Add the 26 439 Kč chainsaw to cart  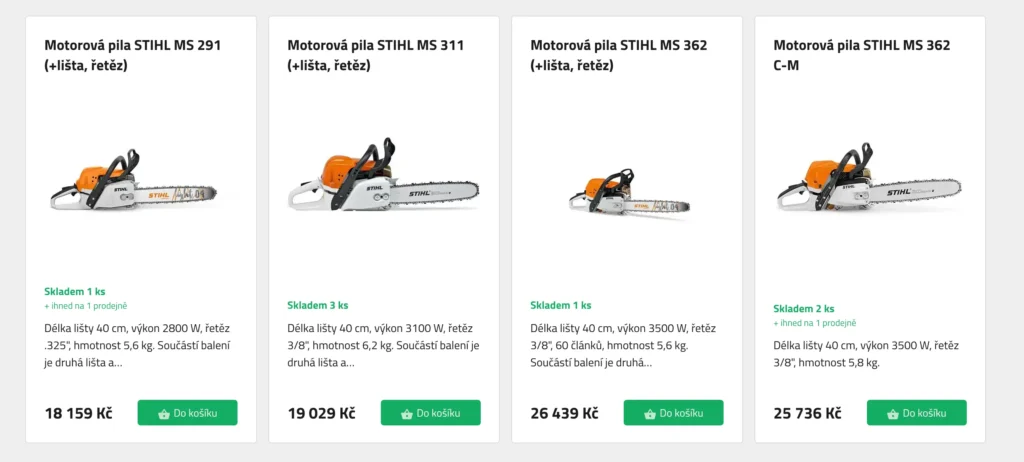pyautogui.click(x=674, y=413)
